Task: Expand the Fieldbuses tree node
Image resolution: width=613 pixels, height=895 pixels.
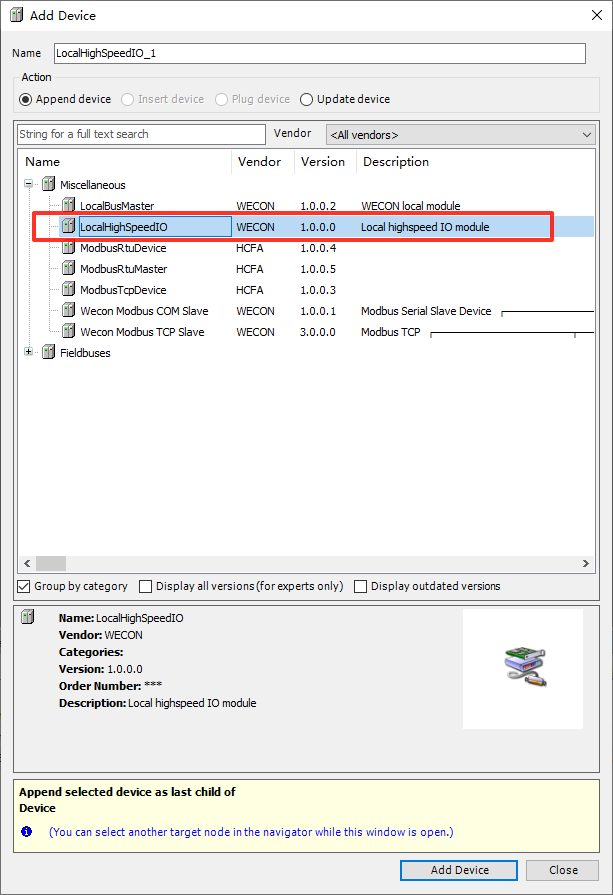Action: tap(30, 353)
